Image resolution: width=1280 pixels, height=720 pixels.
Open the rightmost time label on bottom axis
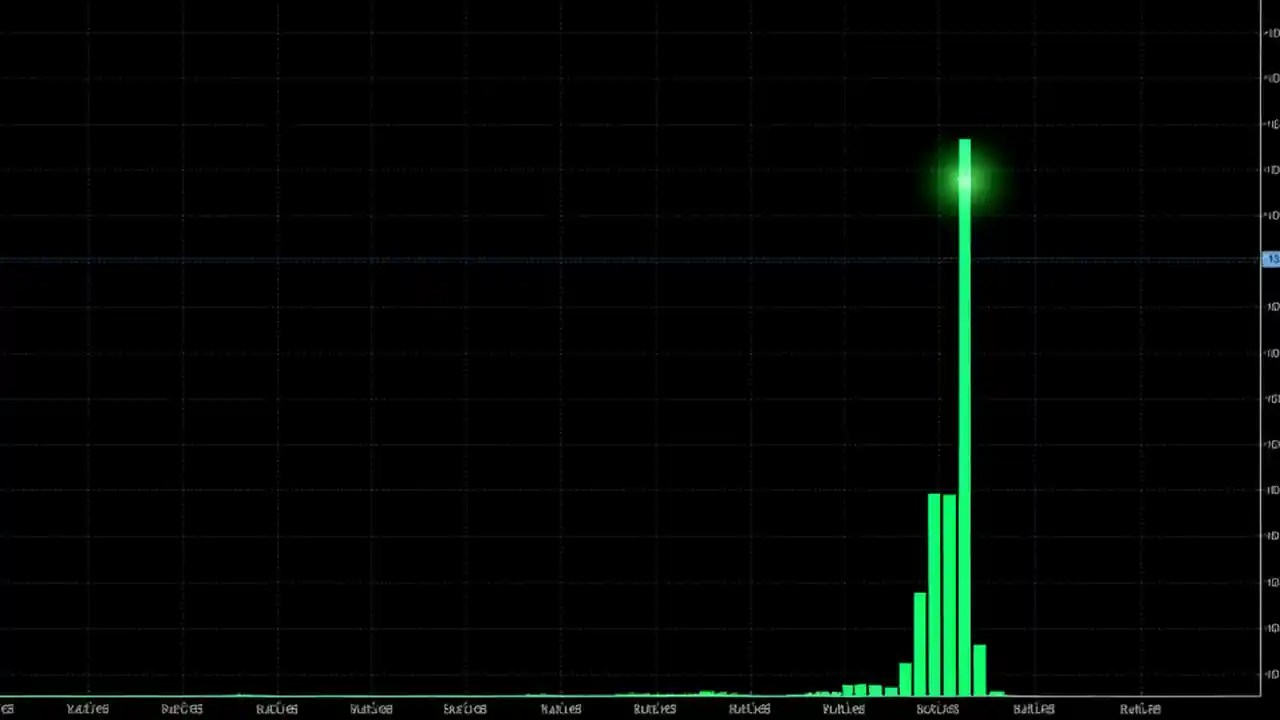pos(1140,709)
